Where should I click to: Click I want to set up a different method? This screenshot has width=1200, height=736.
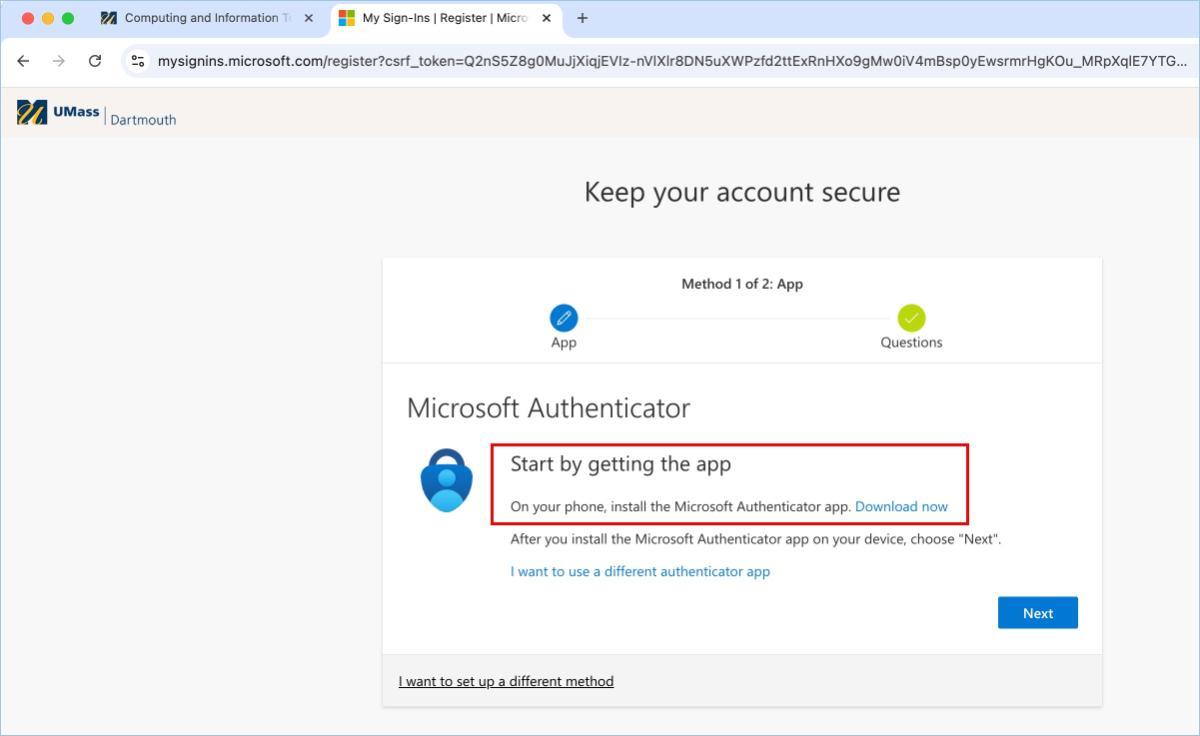pyautogui.click(x=506, y=681)
